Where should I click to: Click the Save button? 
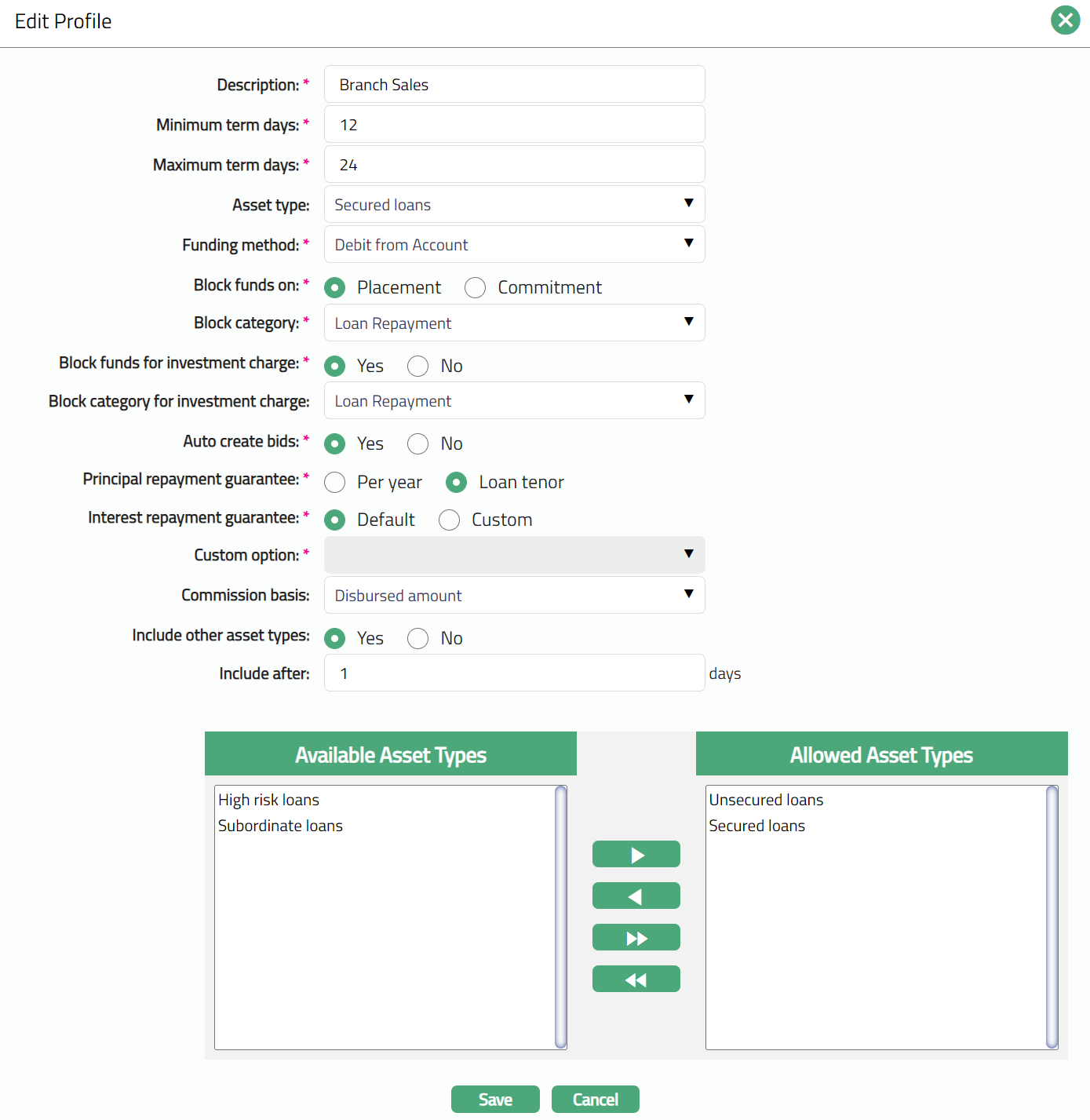pos(495,1100)
